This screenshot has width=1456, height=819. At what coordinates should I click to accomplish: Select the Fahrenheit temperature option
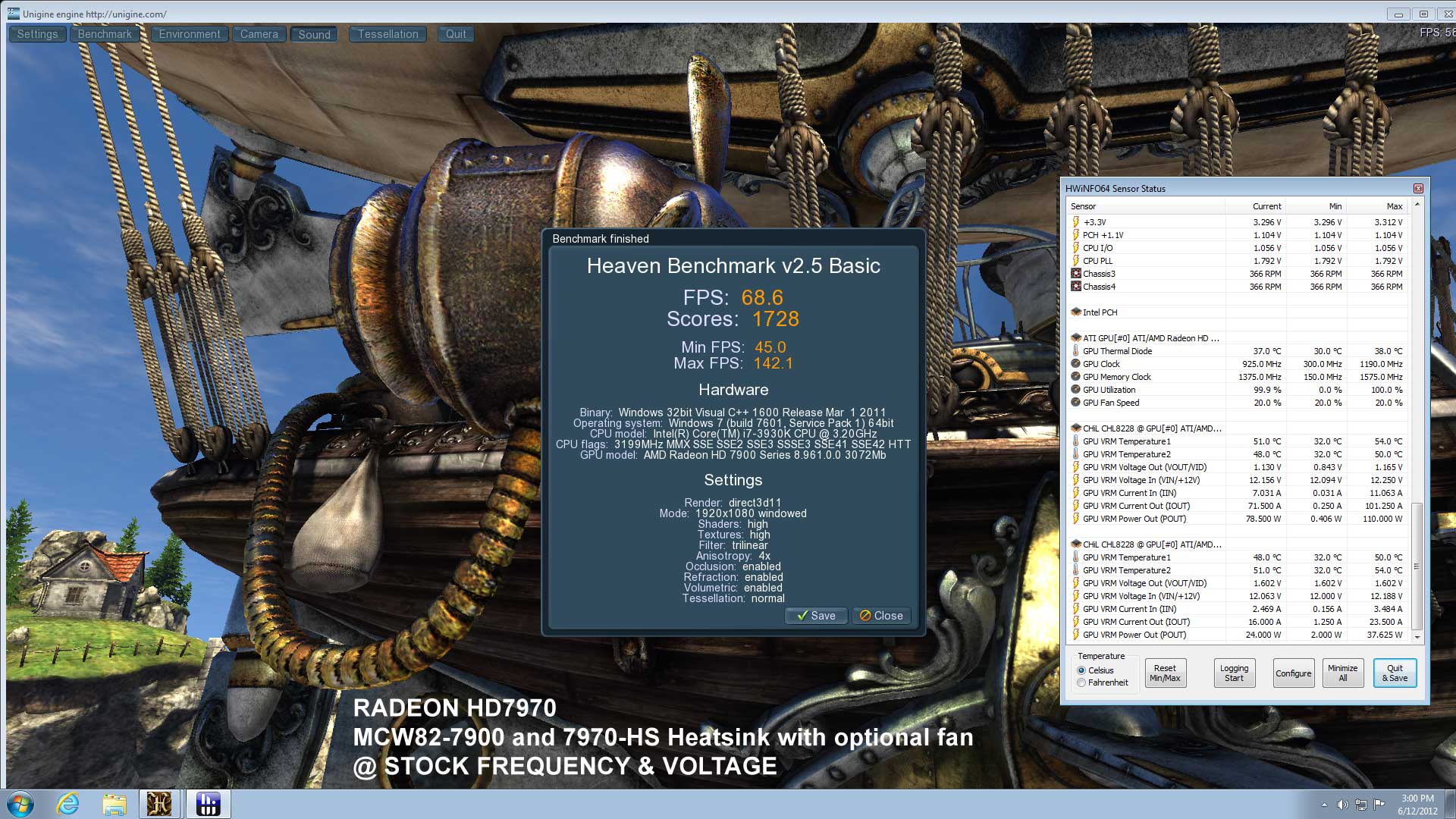1081,682
